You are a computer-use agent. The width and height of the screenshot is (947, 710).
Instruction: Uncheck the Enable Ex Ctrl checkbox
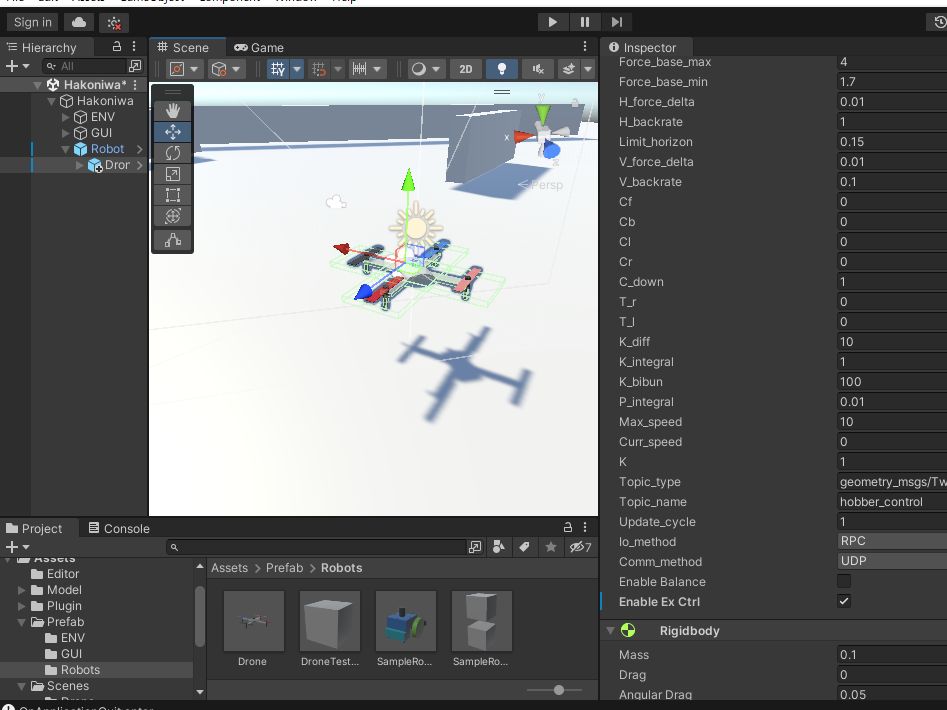(843, 601)
